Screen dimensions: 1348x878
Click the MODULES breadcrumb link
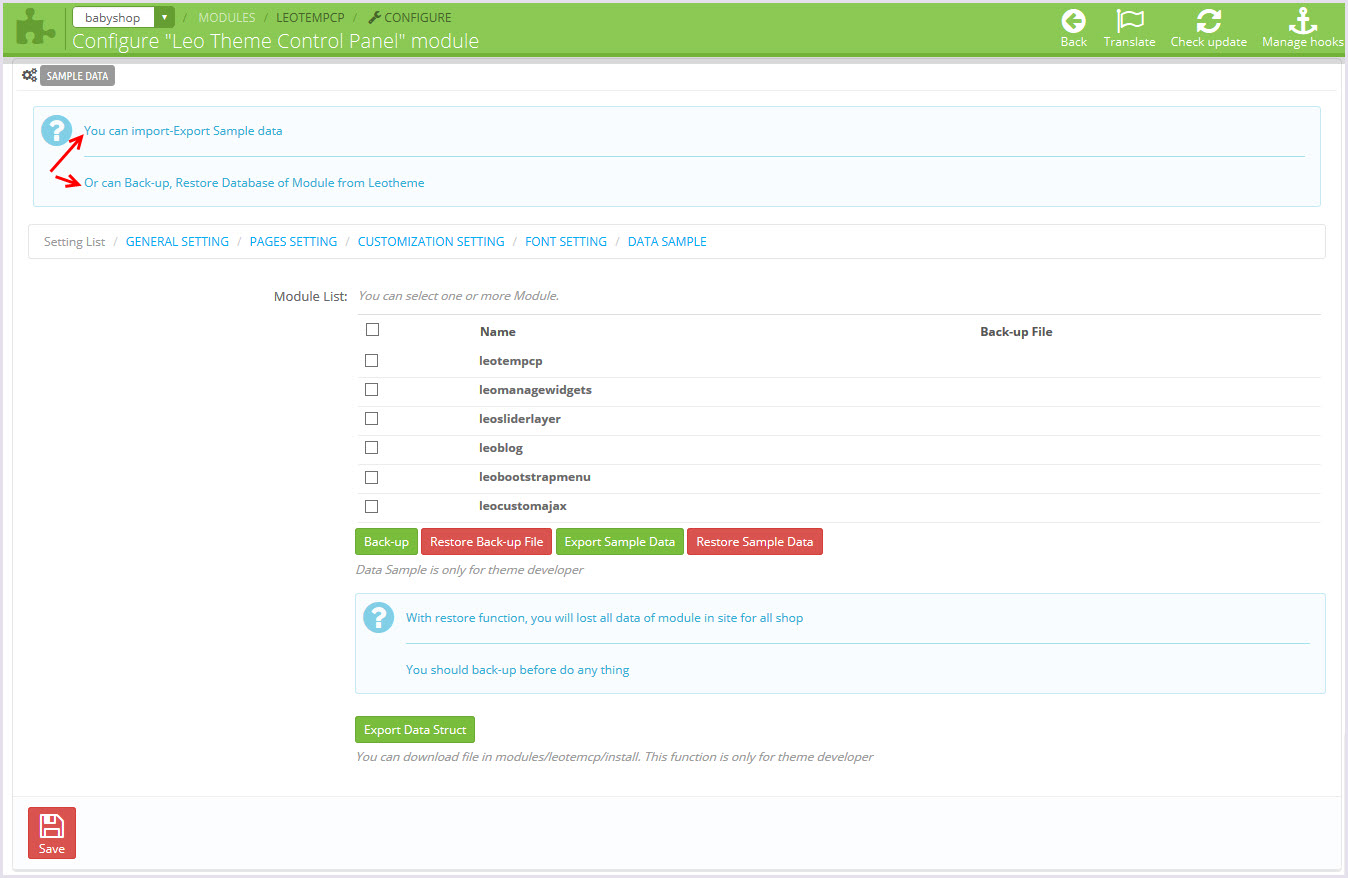point(227,17)
